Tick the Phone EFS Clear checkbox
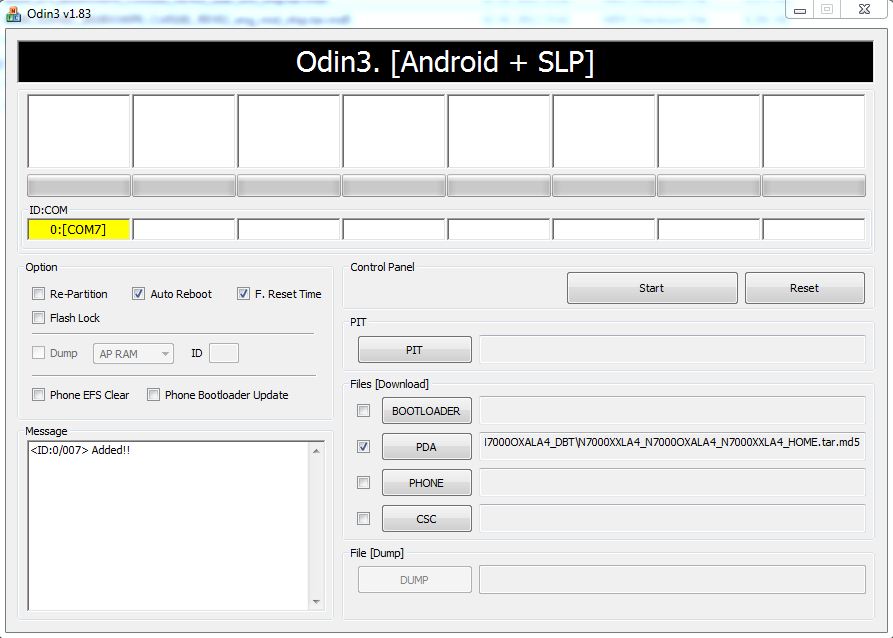 [x=39, y=395]
